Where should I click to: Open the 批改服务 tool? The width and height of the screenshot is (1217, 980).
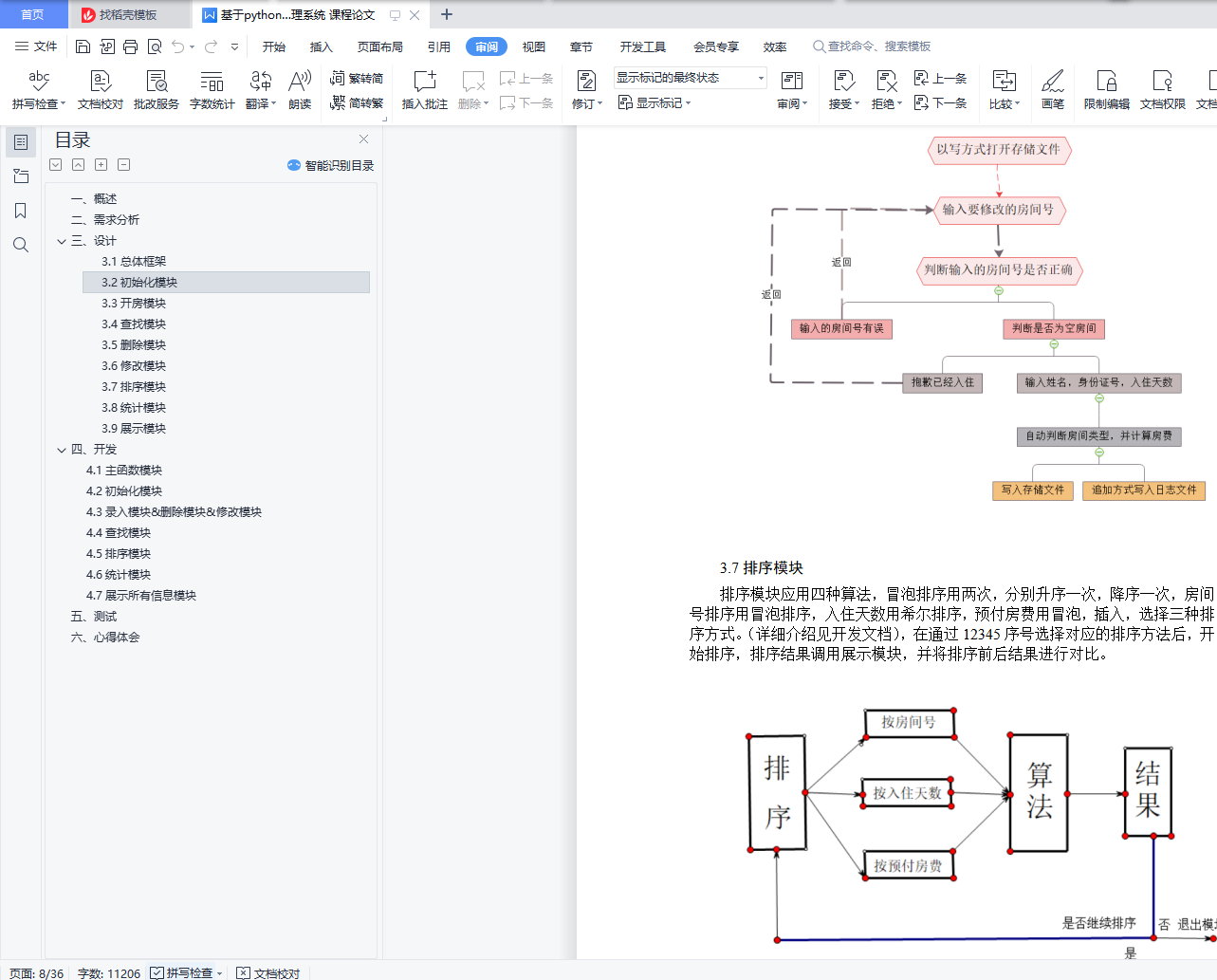point(157,90)
